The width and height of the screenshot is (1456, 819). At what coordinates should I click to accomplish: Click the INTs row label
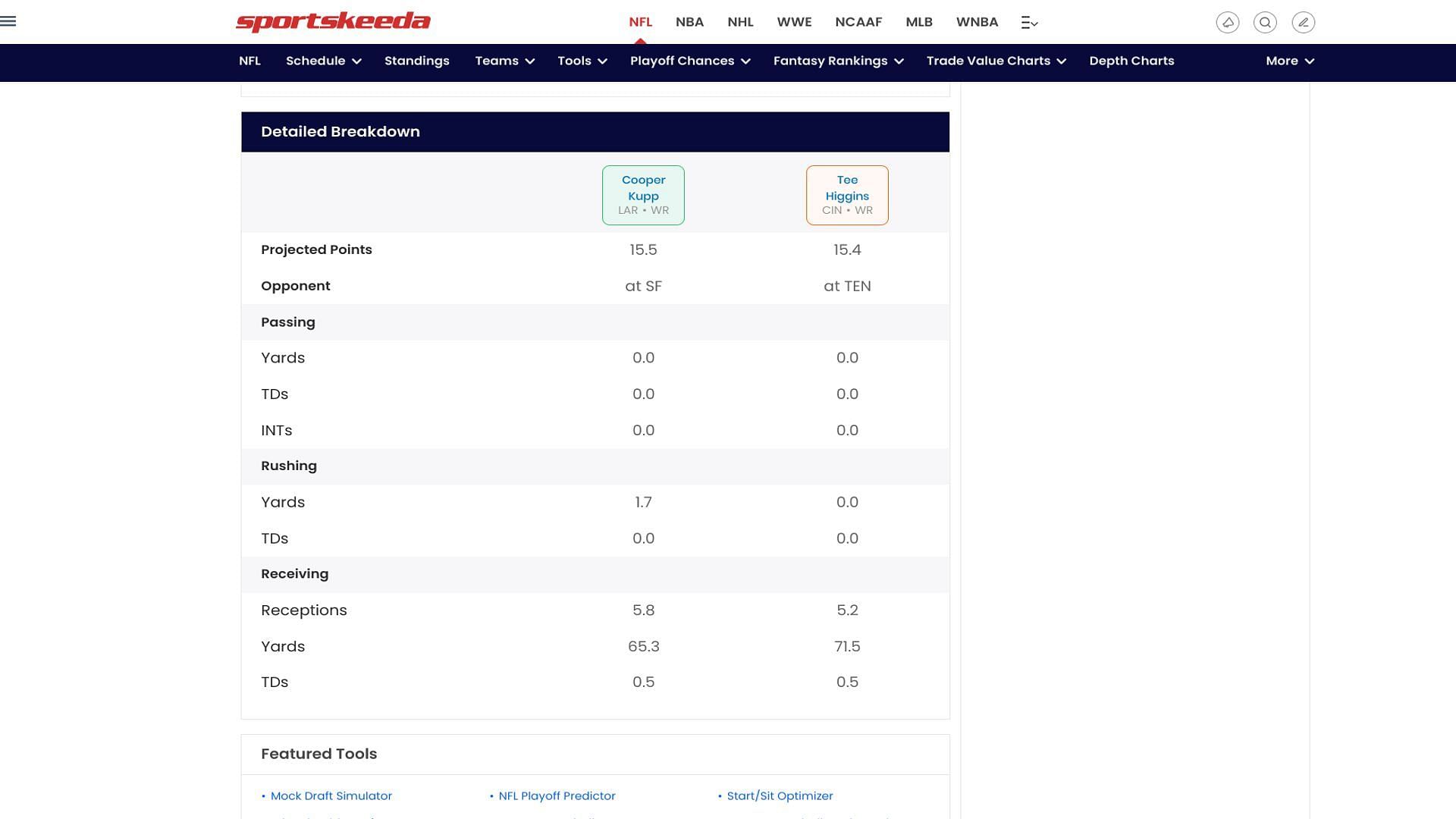(x=276, y=430)
